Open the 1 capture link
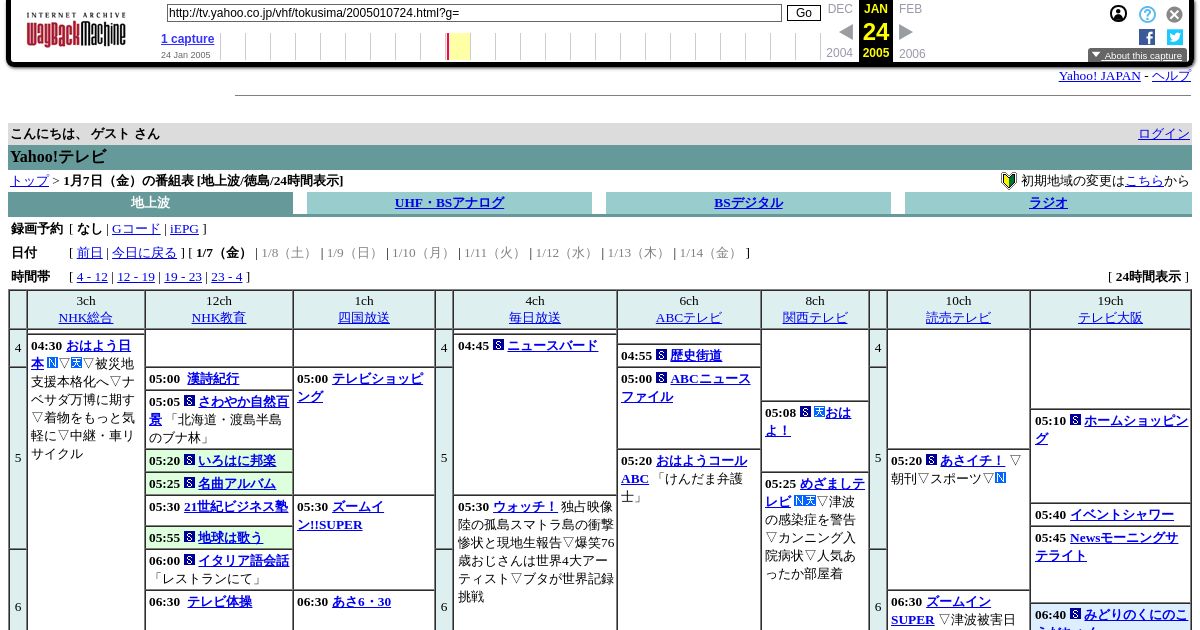The image size is (1200, 630). pyautogui.click(x=188, y=39)
